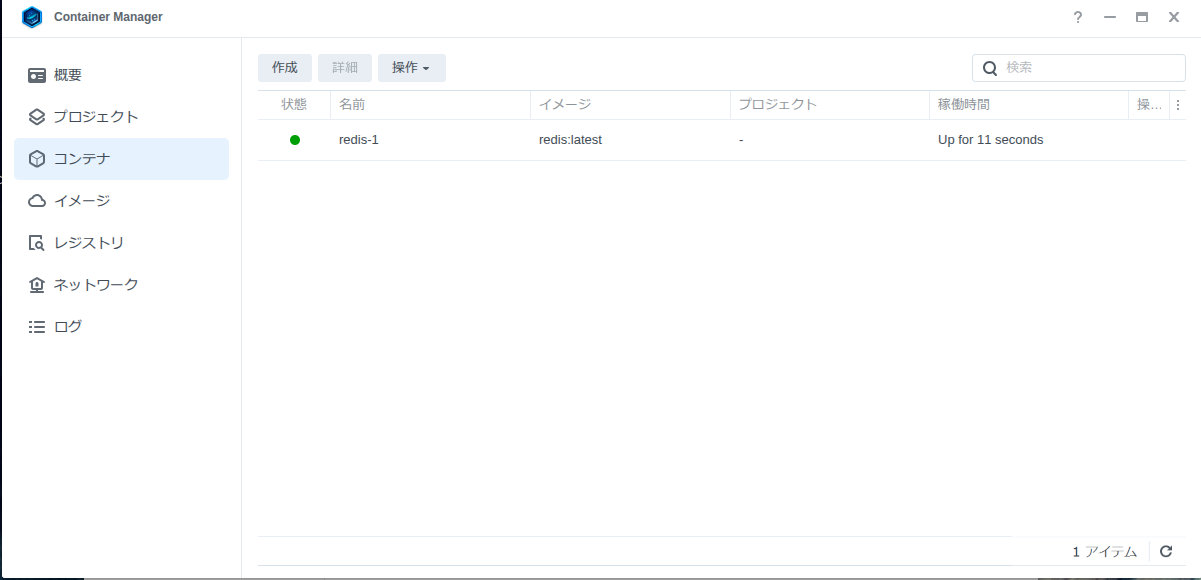Go to プロジェクト menu item
Screen dimensions: 1201x580
point(121,117)
